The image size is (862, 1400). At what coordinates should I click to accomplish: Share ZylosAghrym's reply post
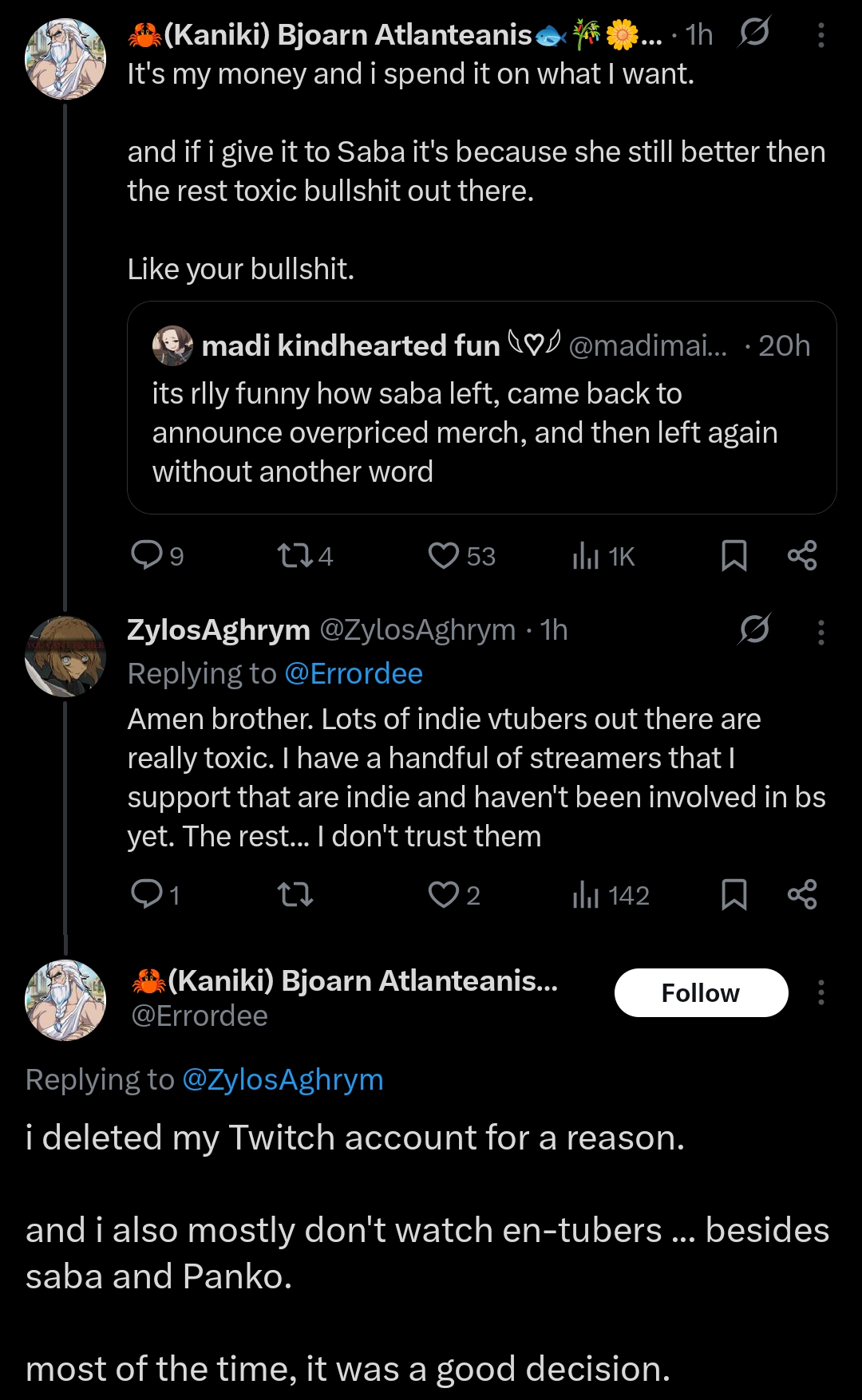pyautogui.click(x=801, y=894)
